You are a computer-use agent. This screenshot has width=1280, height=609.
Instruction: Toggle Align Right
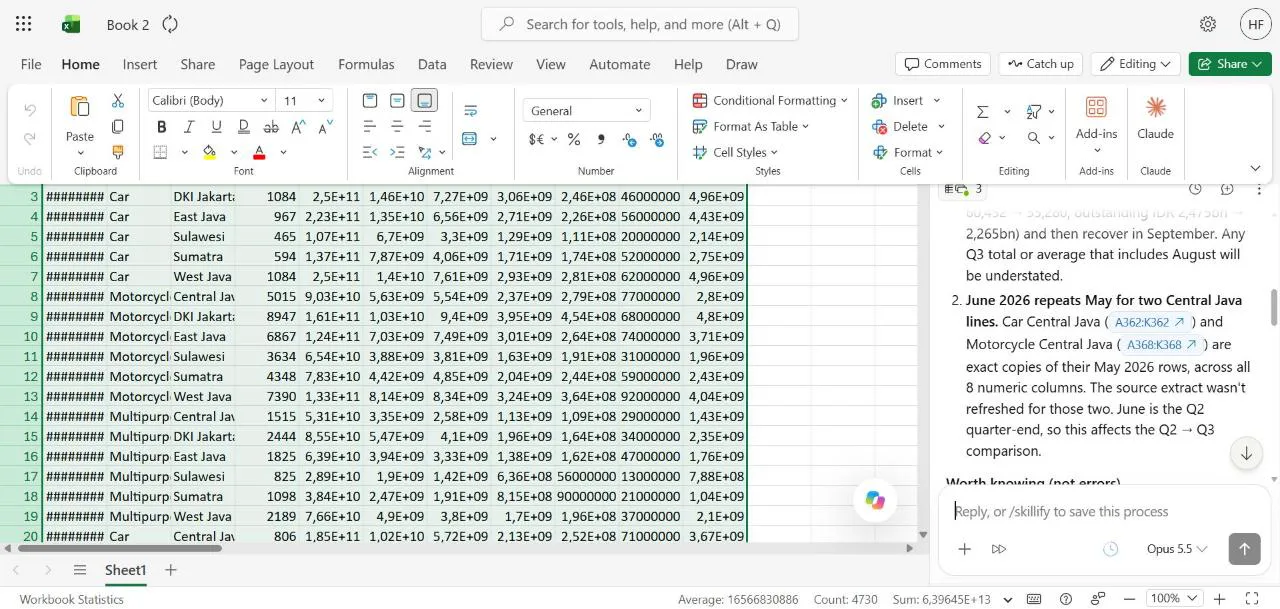tap(425, 127)
